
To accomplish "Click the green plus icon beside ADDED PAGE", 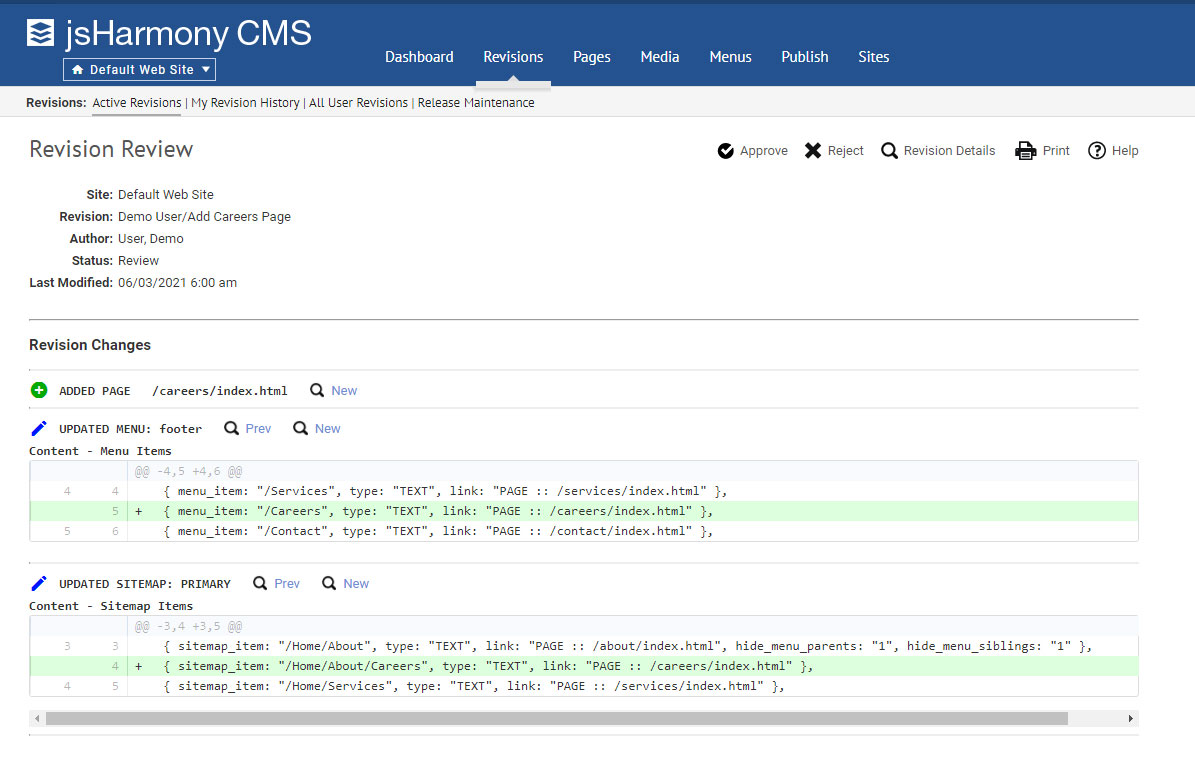I will (x=39, y=391).
